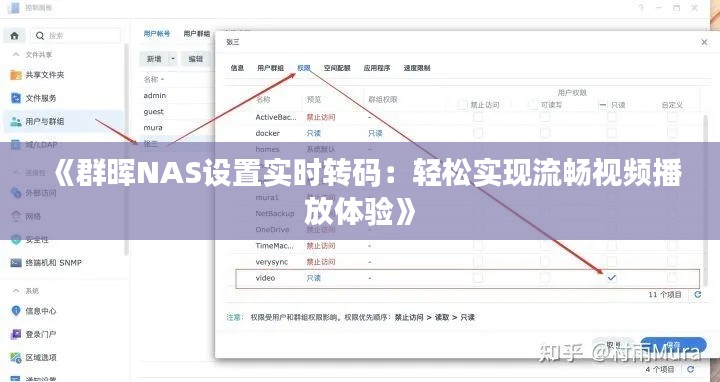Image resolution: width=720 pixels, height=382 pixels.
Task: Refresh the permissions list beside 11 个项目
Action: point(698,295)
